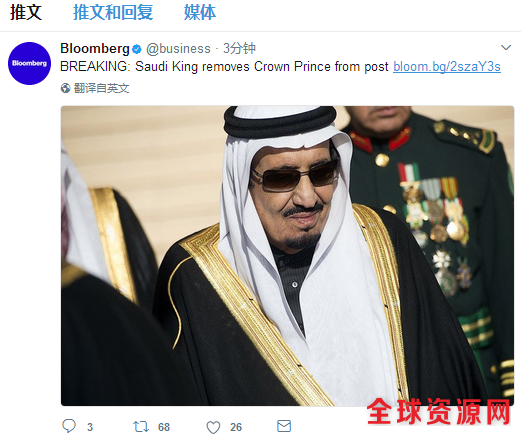The height and width of the screenshot is (436, 521).
Task: Retweet the Bloomberg post
Action: pos(141,427)
